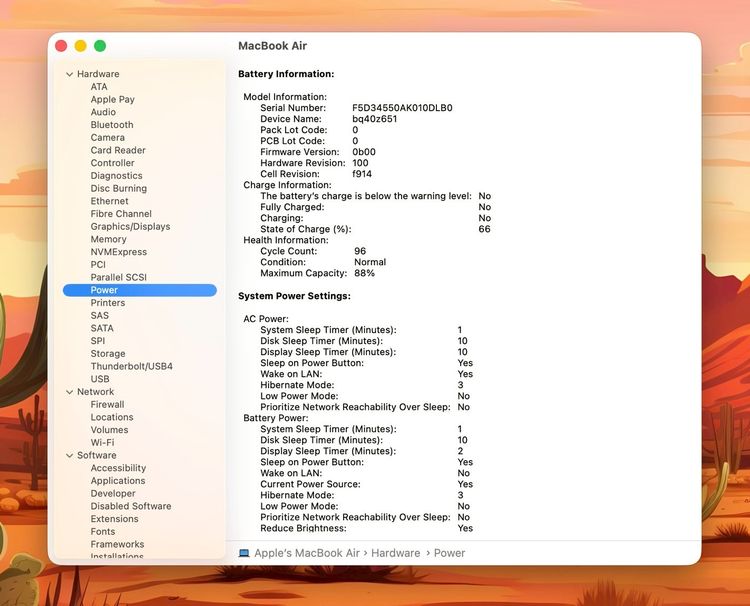Viewport: 750px width, 606px height.
Task: Open Wi-Fi under Network
Action: [x=102, y=442]
